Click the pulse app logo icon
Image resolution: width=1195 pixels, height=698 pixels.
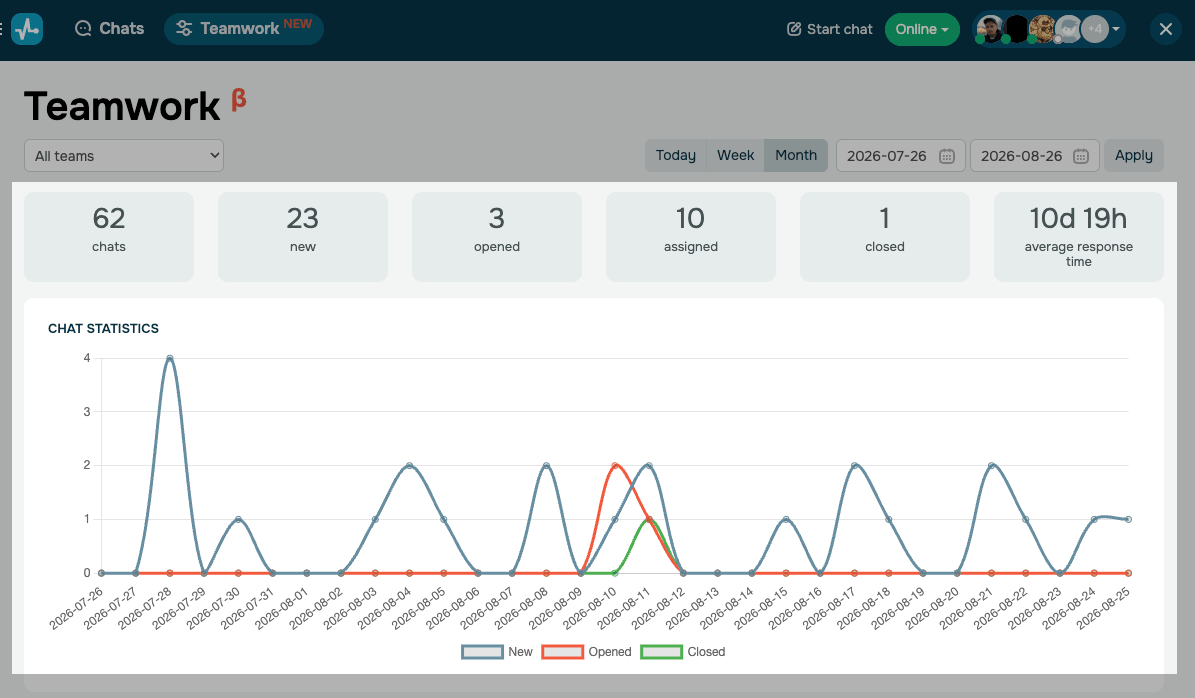click(x=27, y=29)
